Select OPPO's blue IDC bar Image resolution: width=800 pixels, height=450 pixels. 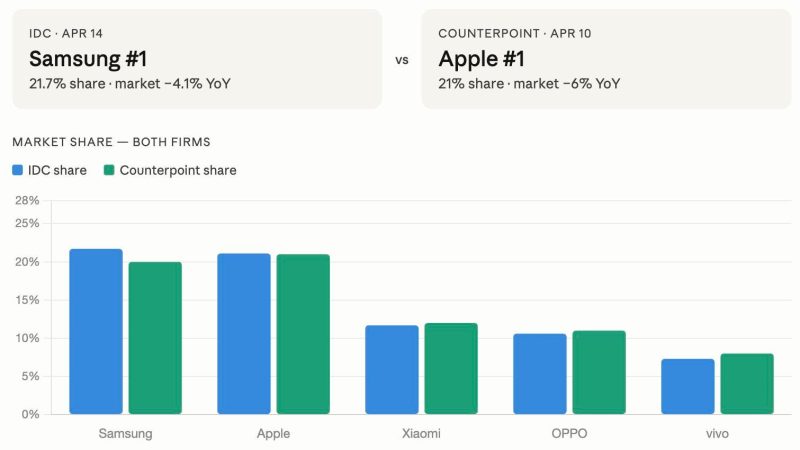click(x=540, y=373)
